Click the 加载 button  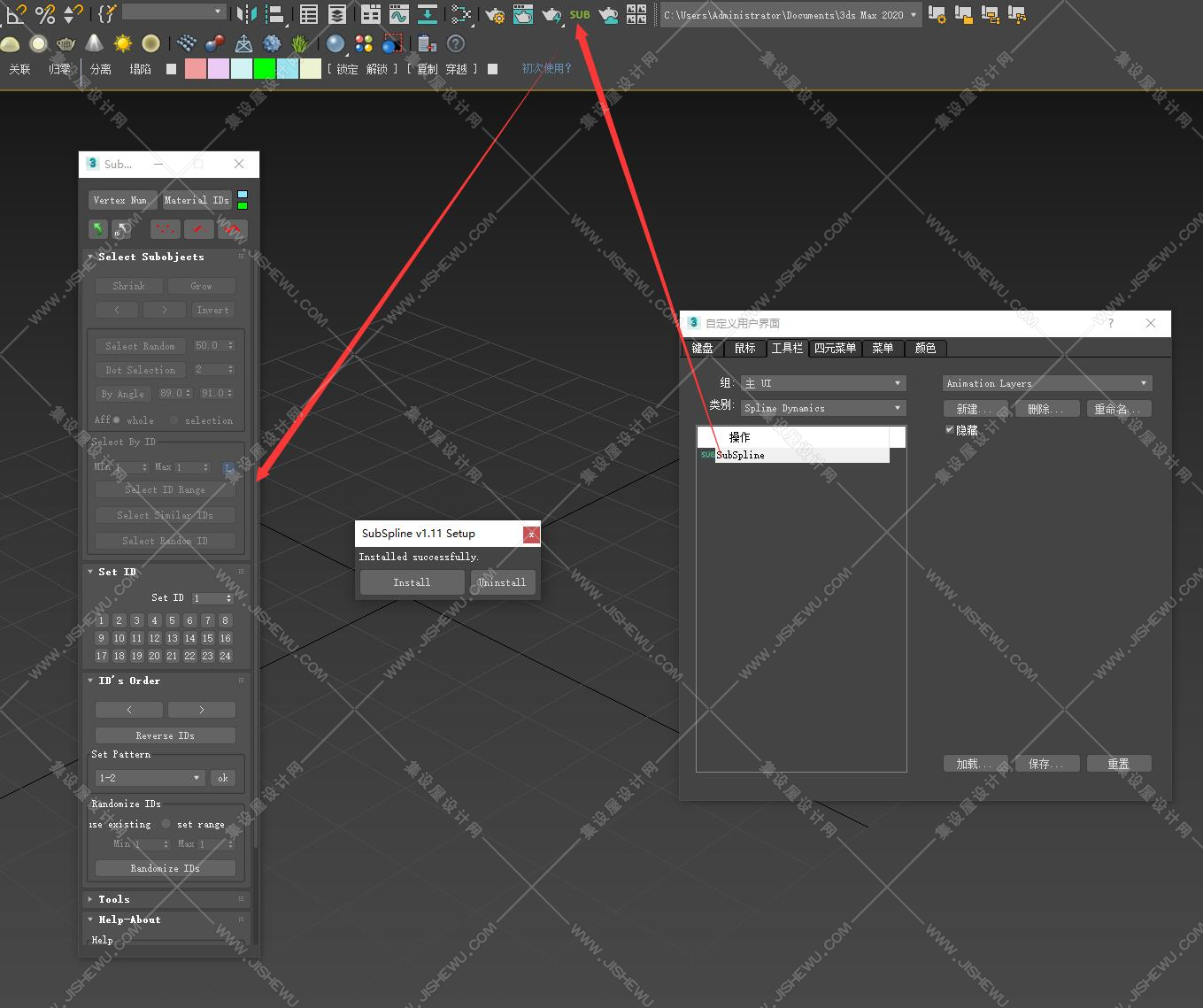tap(976, 764)
